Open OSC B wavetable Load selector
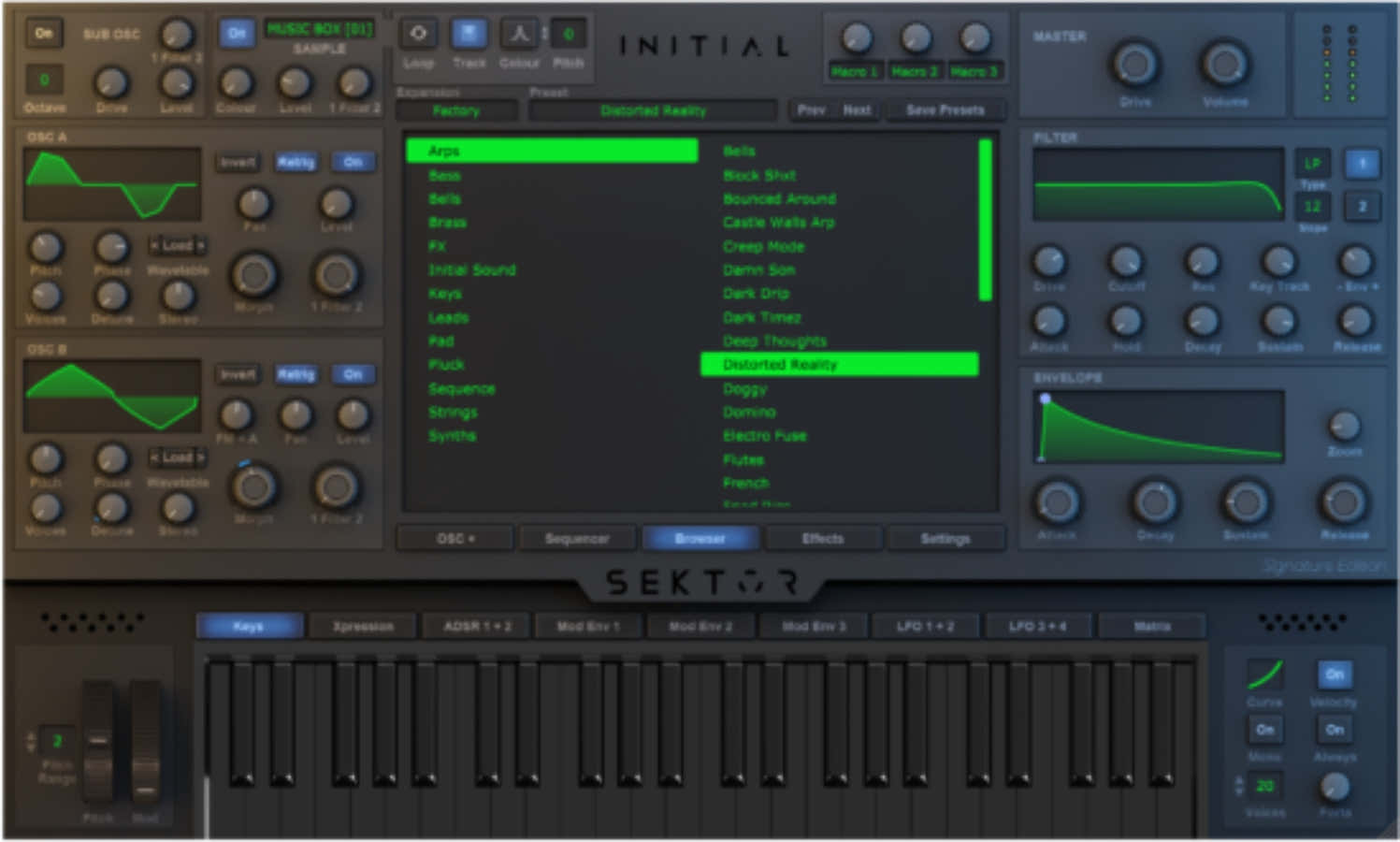This screenshot has height=842, width=1400. click(x=177, y=457)
